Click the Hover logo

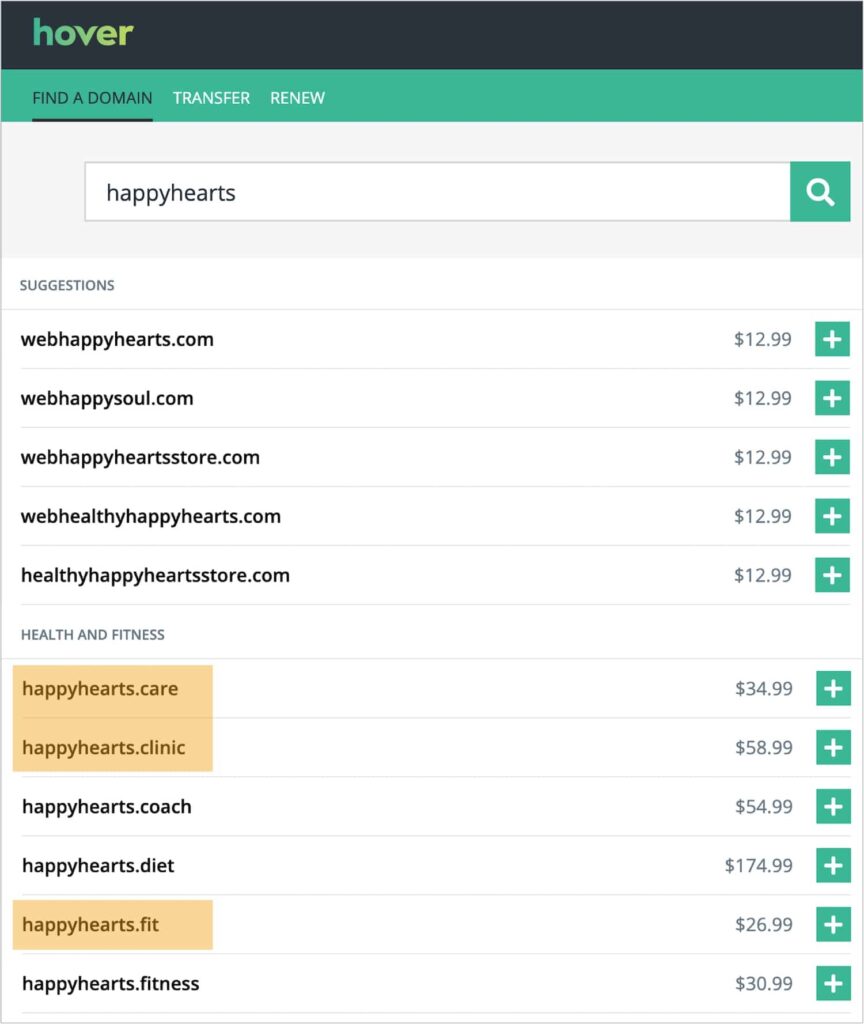(83, 33)
